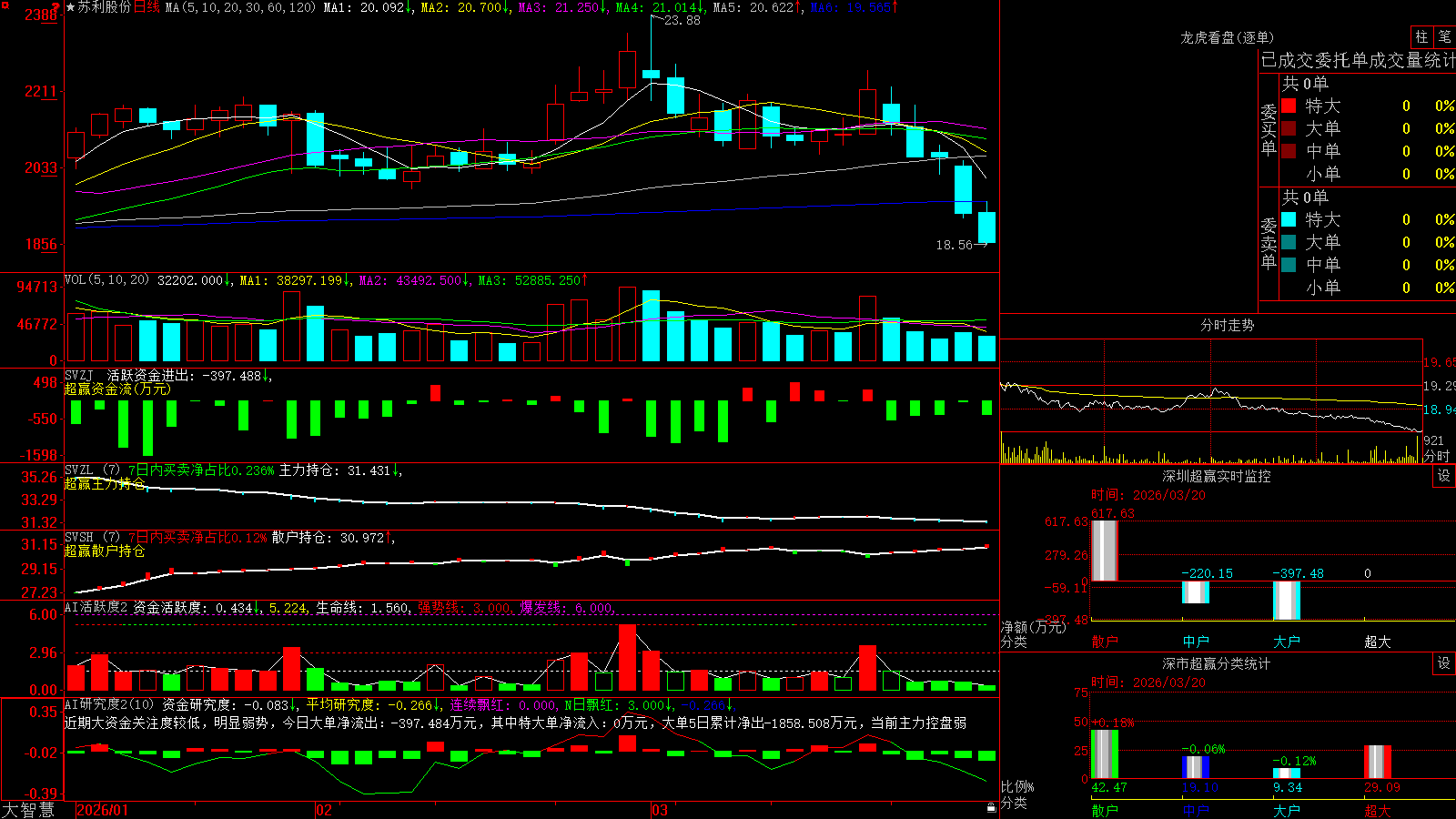Click the 大智慧 logo in the bottom corner
This screenshot has height=819, width=1456.
(28, 810)
